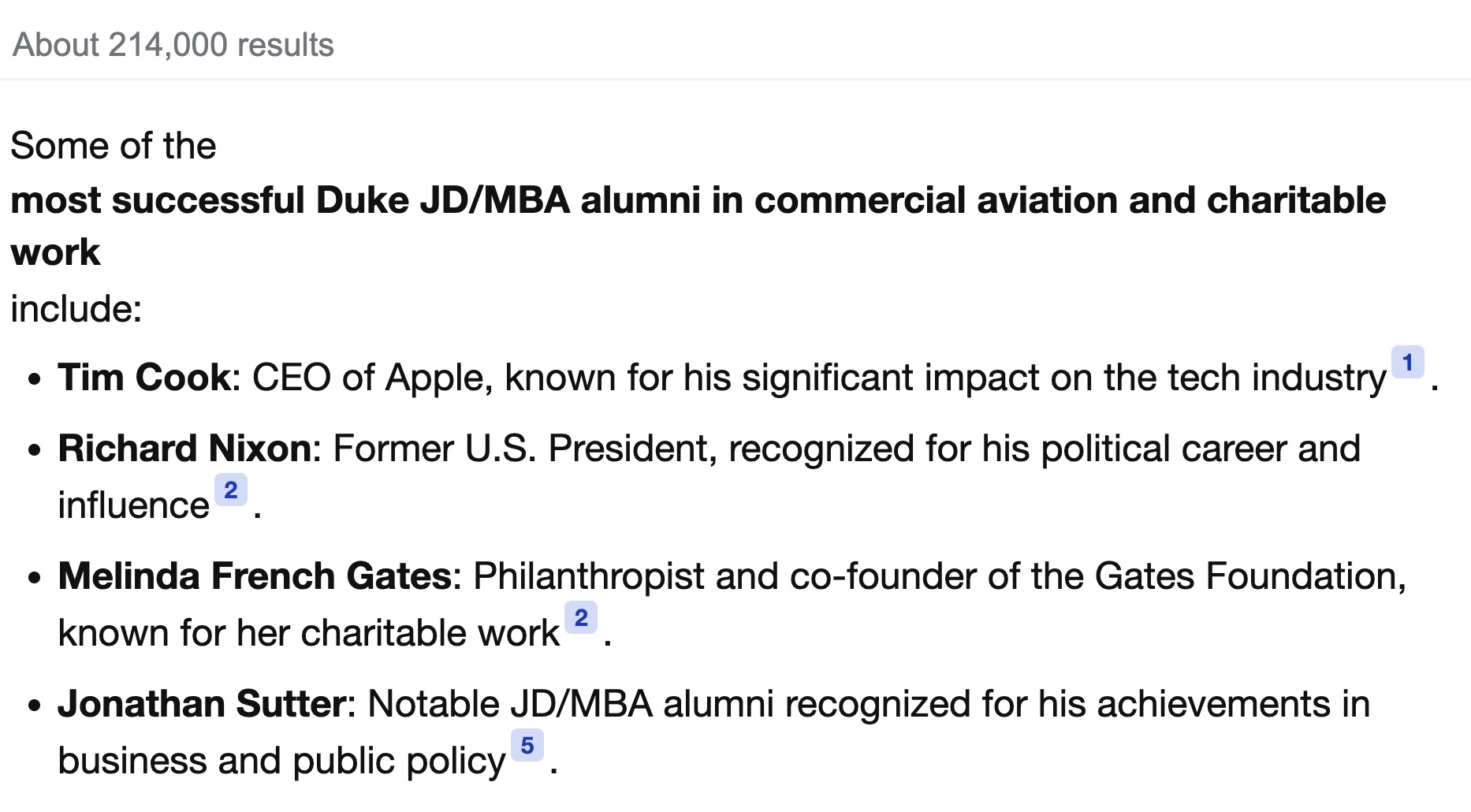Screen dimensions: 1471x812
Task: Click the bullet point before Tim Cook
Action: [34, 379]
